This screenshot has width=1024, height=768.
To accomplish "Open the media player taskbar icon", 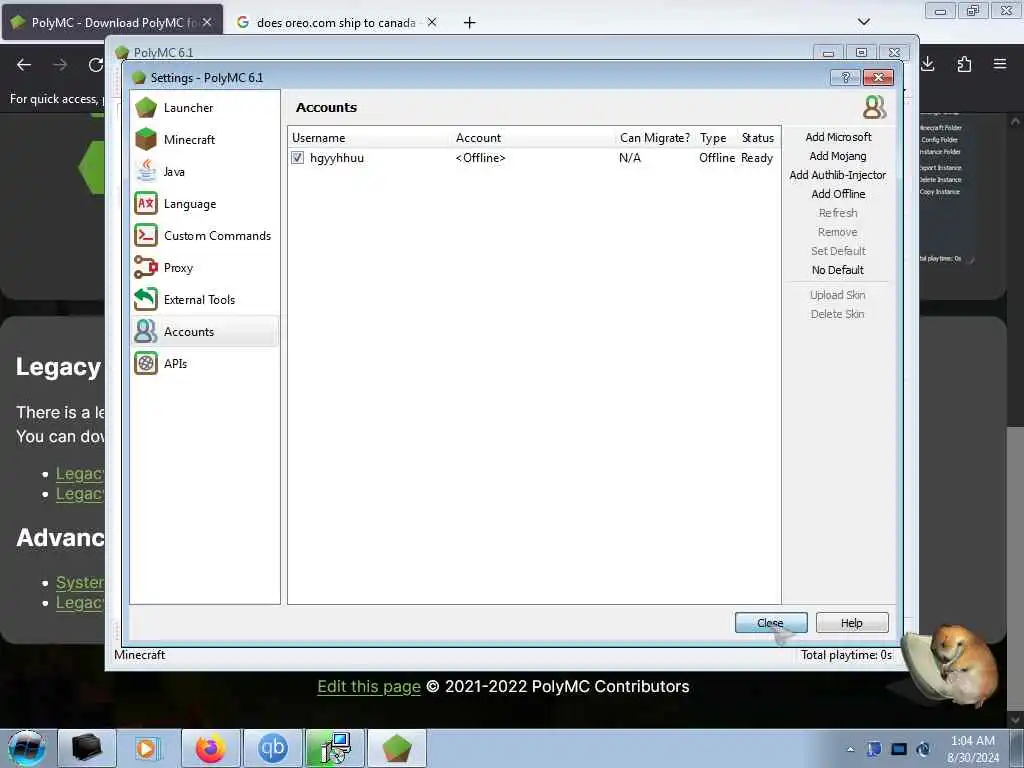I will [x=148, y=748].
